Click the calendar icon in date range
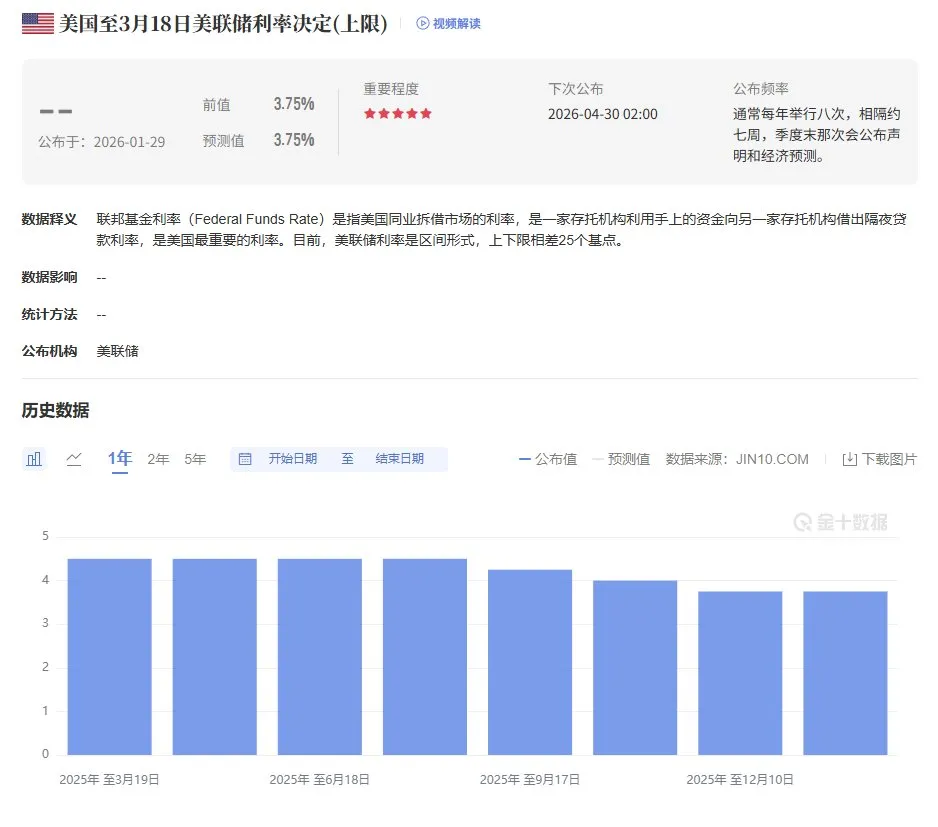Screen dimensions: 938x827 pos(245,459)
